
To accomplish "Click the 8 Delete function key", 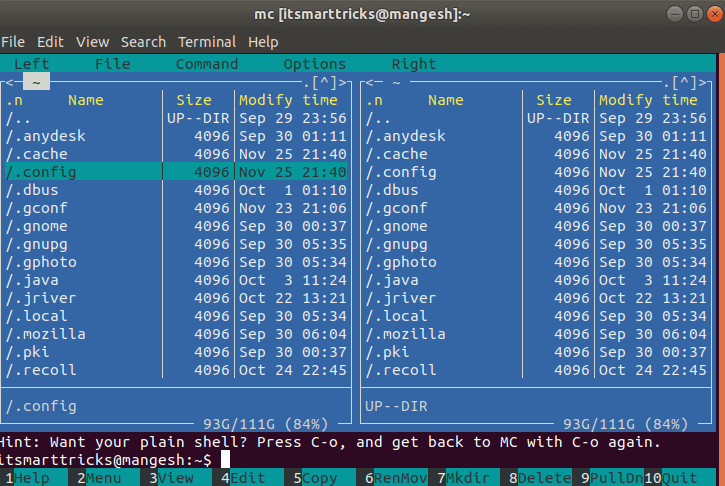I will 540,478.
